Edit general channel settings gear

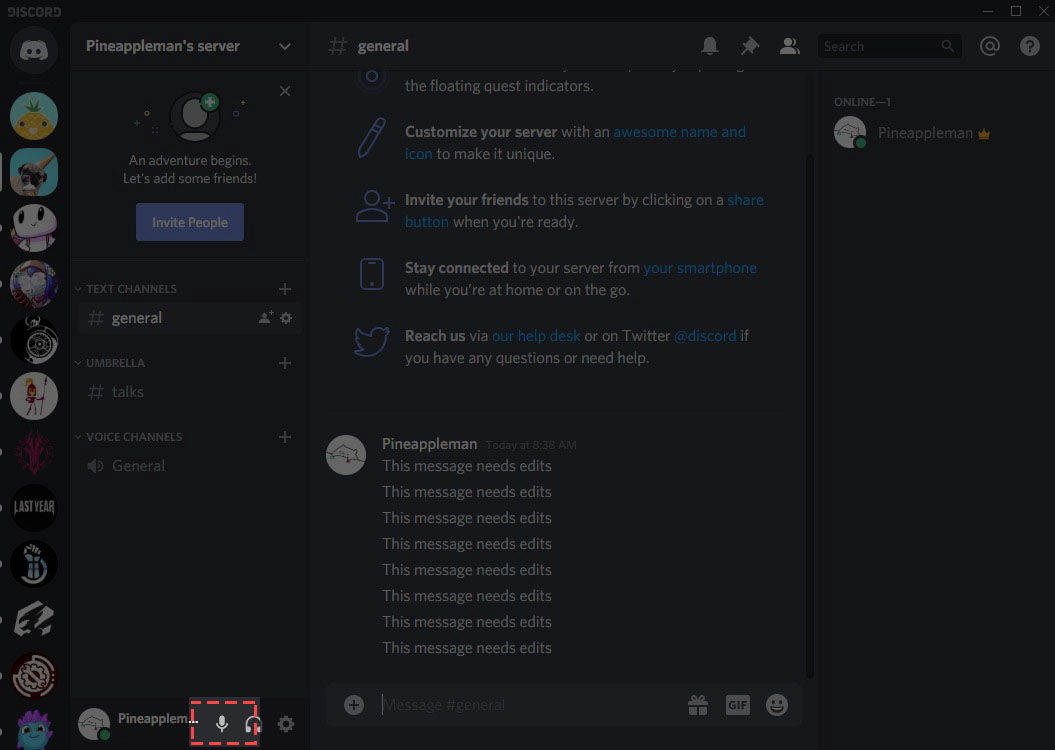(x=286, y=317)
